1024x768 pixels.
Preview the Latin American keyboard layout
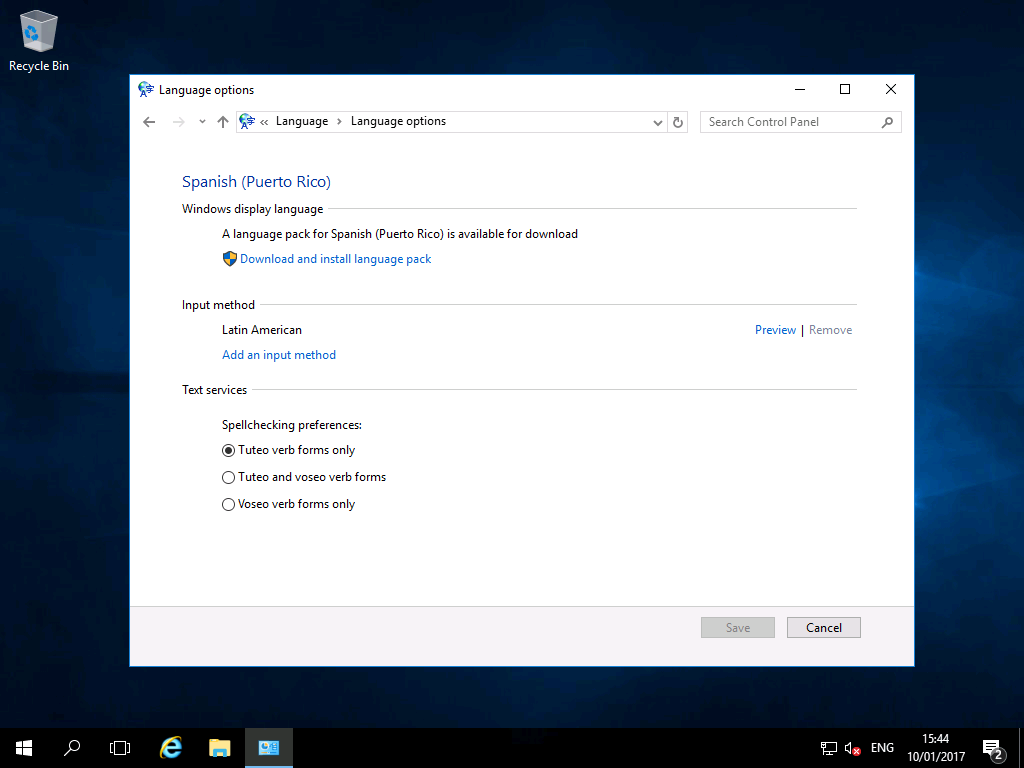coord(775,330)
